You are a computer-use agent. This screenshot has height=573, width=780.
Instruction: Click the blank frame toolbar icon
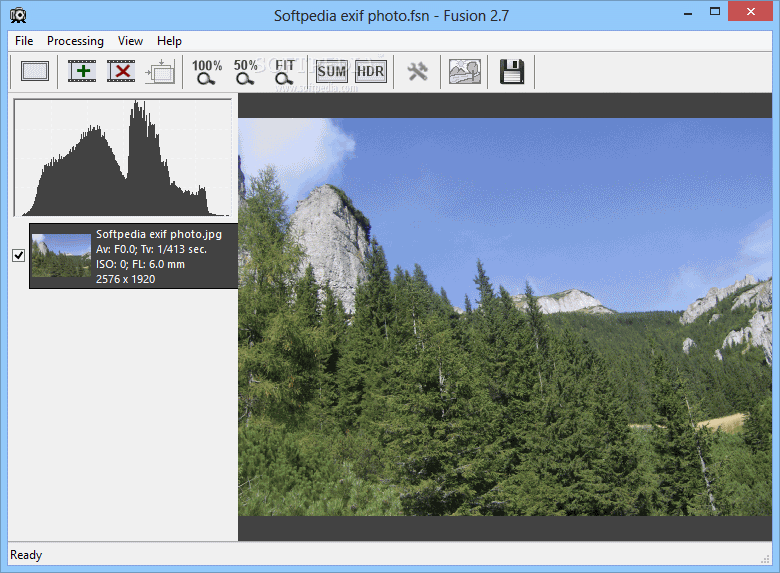pos(35,71)
